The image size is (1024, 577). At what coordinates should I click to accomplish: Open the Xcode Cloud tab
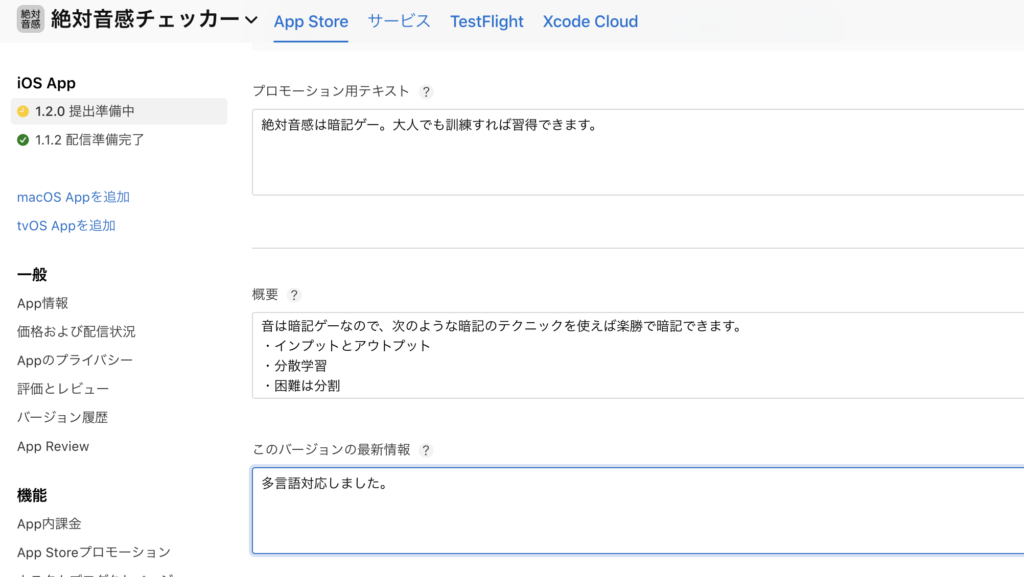click(x=590, y=22)
